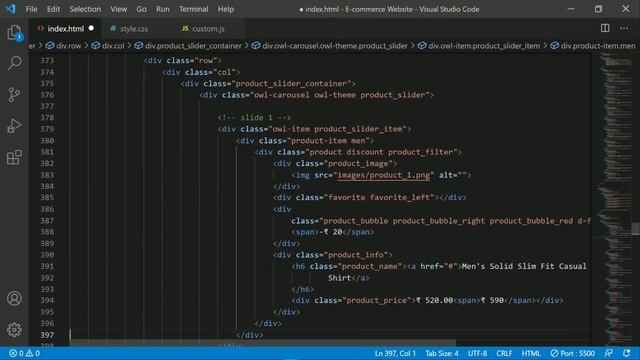The height and width of the screenshot is (360, 640).
Task: Open the View menu
Action: [118, 9]
